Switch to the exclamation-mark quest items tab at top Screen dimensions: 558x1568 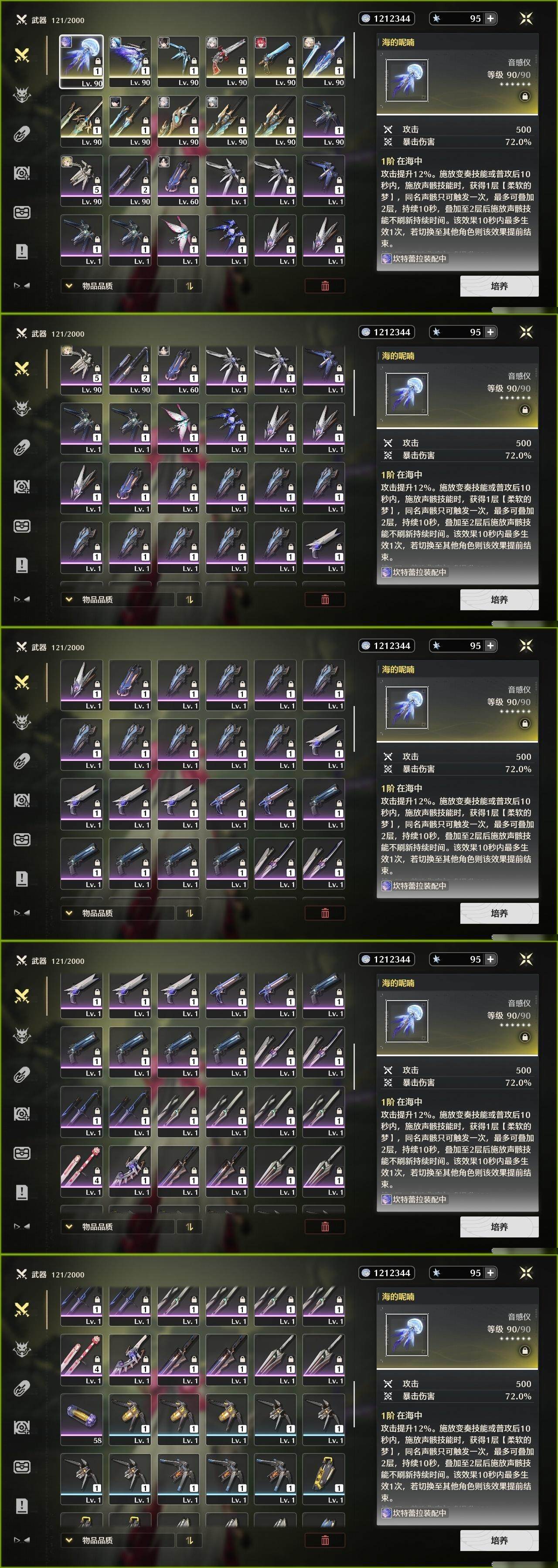[22, 251]
